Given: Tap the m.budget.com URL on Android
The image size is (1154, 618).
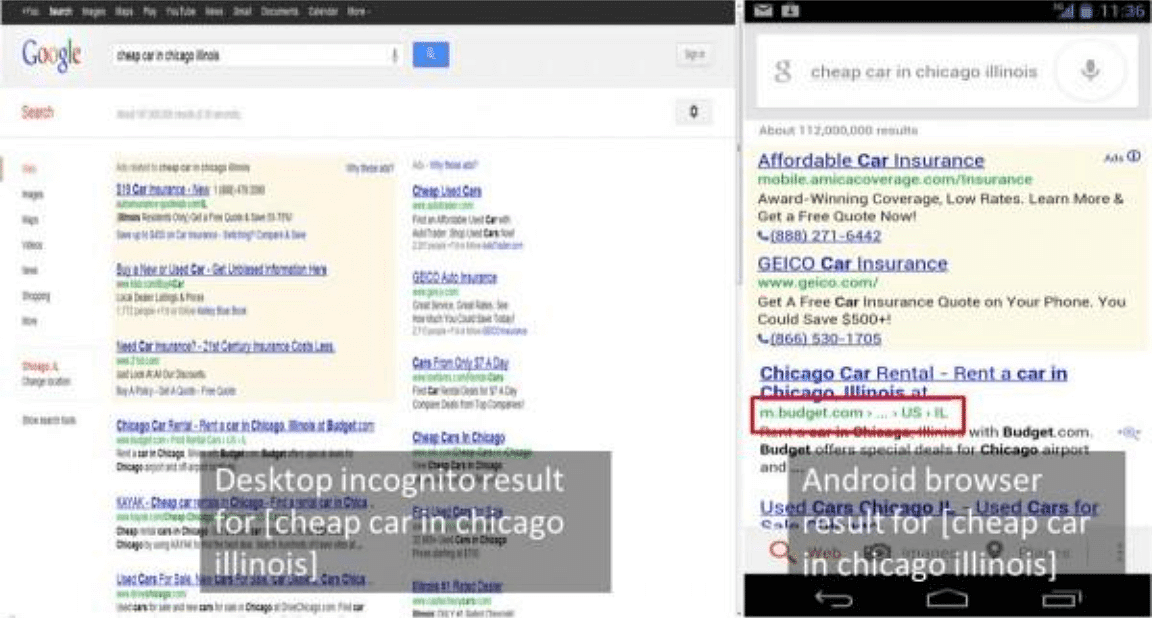Looking at the screenshot, I should tap(852, 414).
